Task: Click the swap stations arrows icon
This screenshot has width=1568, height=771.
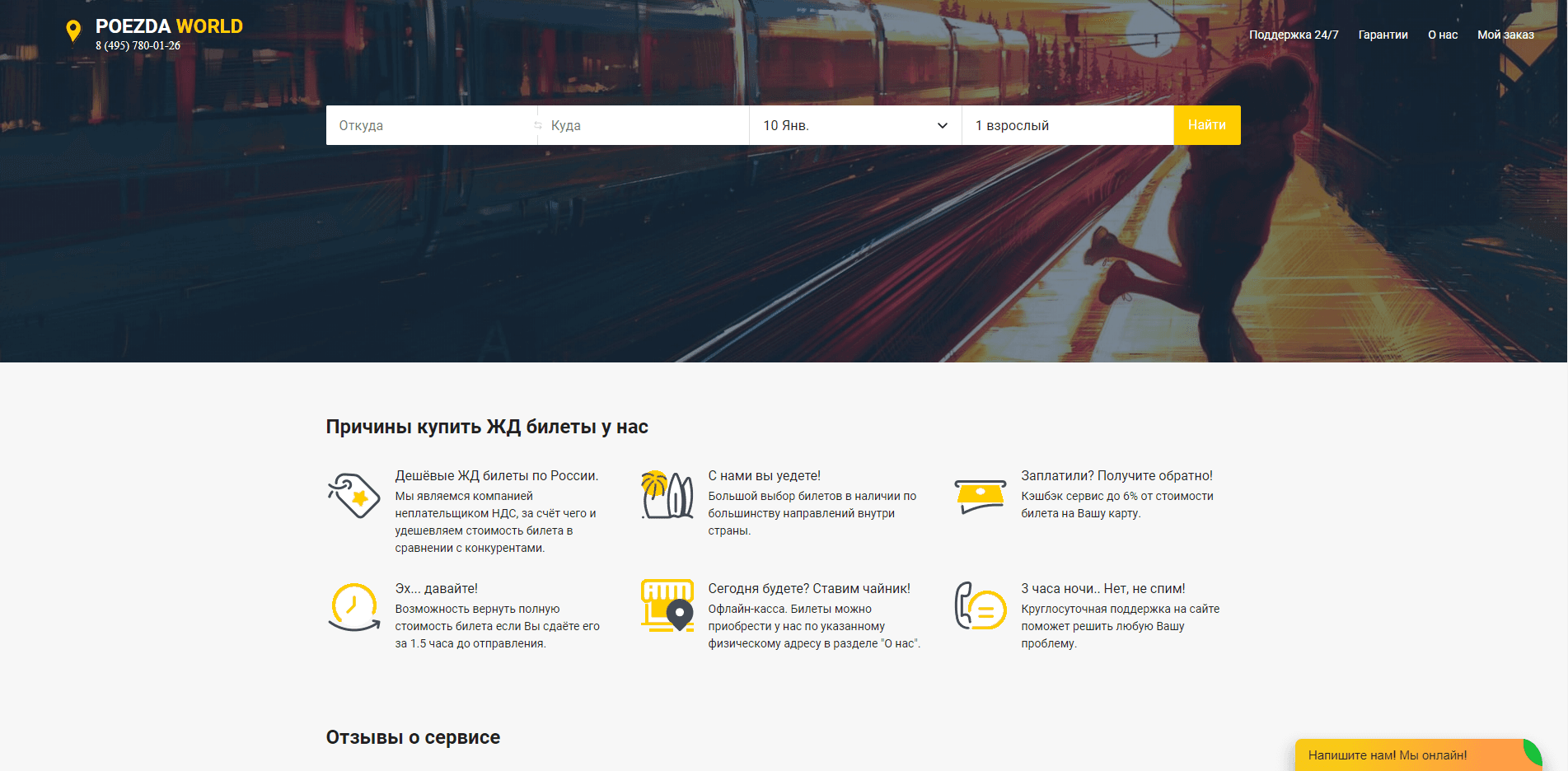Action: tap(537, 125)
